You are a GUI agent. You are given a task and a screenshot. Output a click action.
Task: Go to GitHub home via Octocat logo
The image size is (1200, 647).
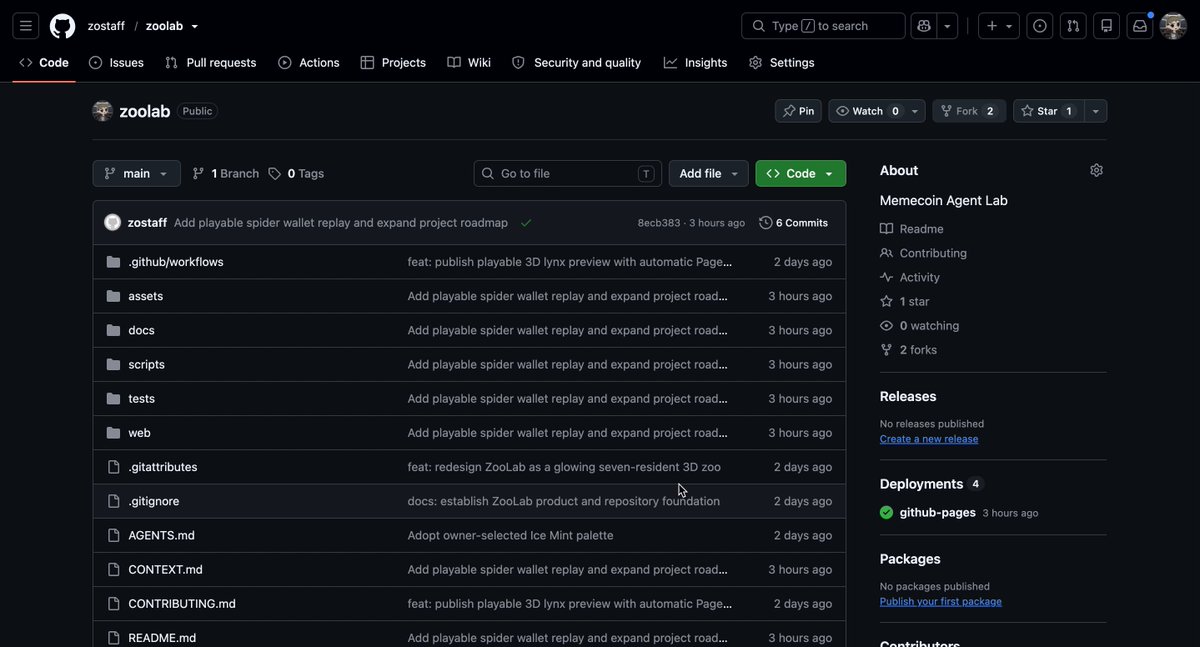click(x=63, y=26)
